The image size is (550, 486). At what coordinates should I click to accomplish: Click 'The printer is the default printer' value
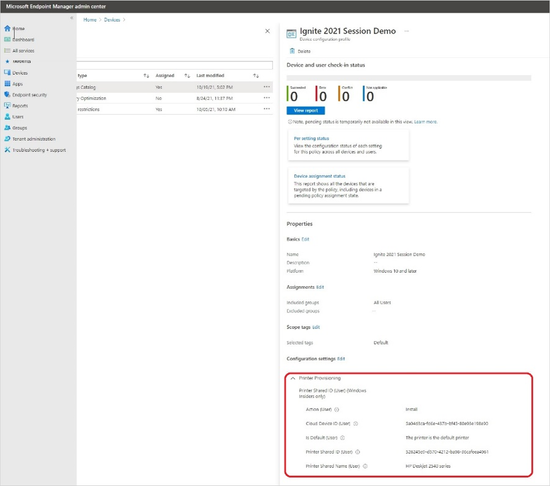coord(437,438)
